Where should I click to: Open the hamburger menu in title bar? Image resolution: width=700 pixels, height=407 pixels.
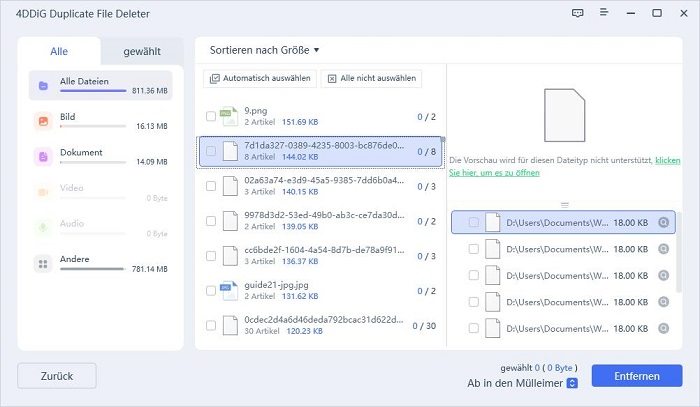[x=604, y=12]
